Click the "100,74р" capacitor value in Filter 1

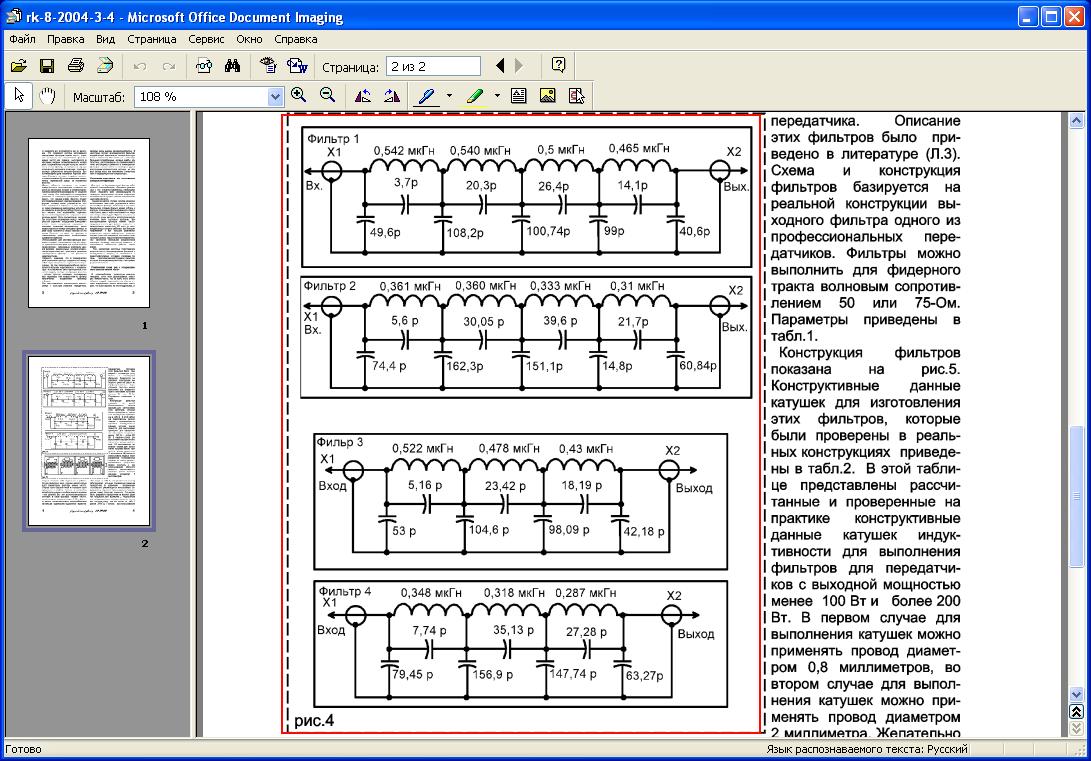(x=548, y=231)
